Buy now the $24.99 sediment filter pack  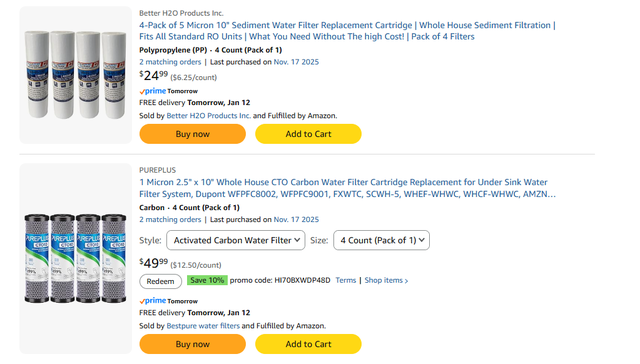click(x=193, y=134)
